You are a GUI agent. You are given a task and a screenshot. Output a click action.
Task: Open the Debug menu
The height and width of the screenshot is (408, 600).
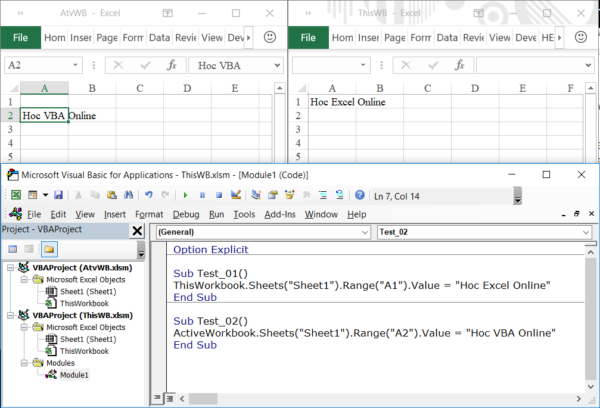(x=186, y=214)
